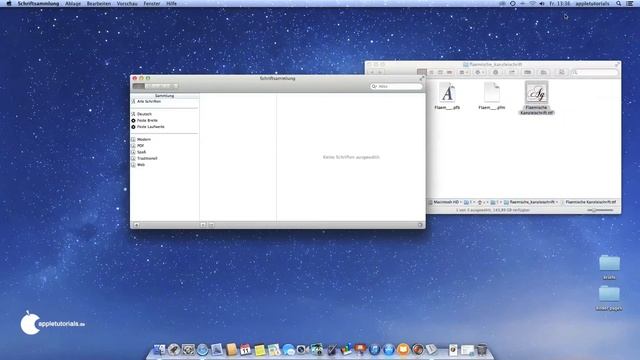Viewport: 640px width, 360px height.
Task: Click the Schriftsammlung search field
Action: point(396,86)
